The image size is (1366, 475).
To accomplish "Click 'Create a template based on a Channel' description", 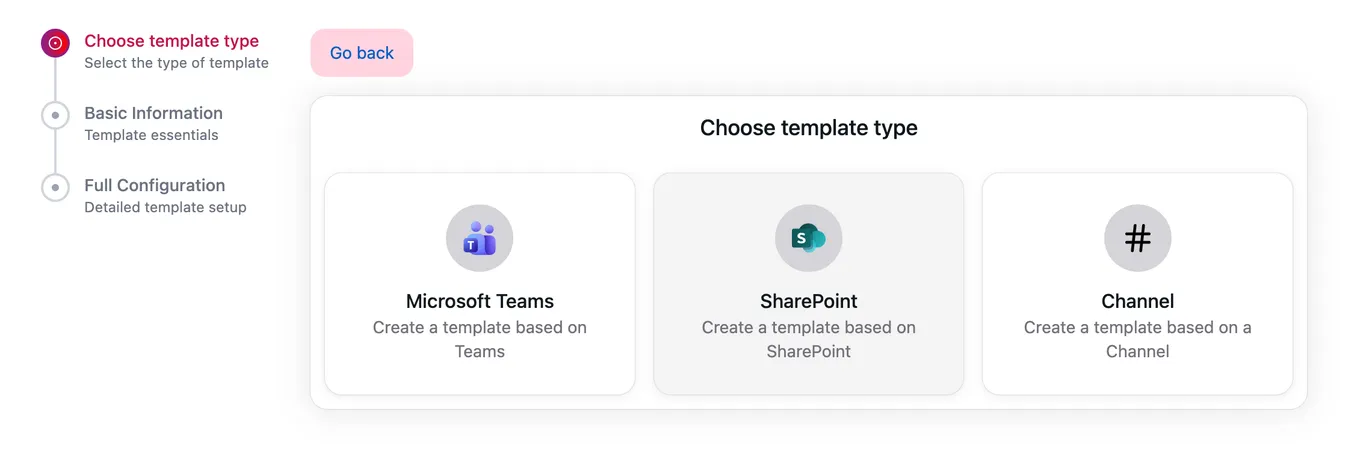I will click(1138, 339).
